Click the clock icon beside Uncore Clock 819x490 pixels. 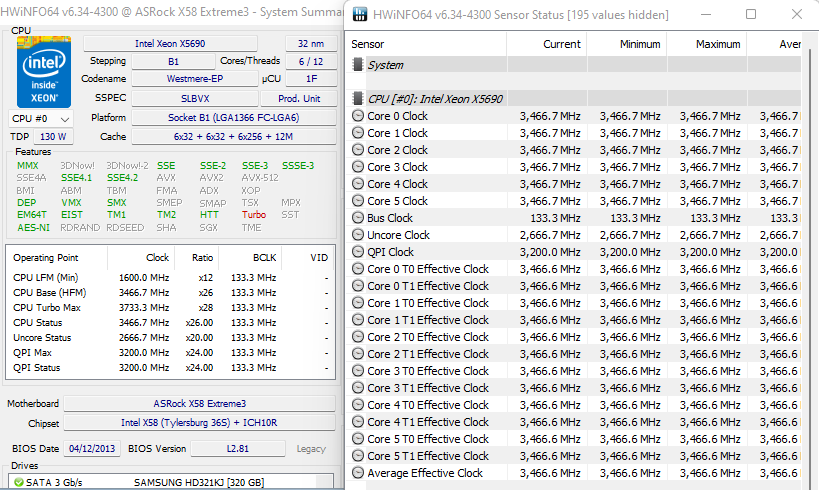(x=358, y=235)
